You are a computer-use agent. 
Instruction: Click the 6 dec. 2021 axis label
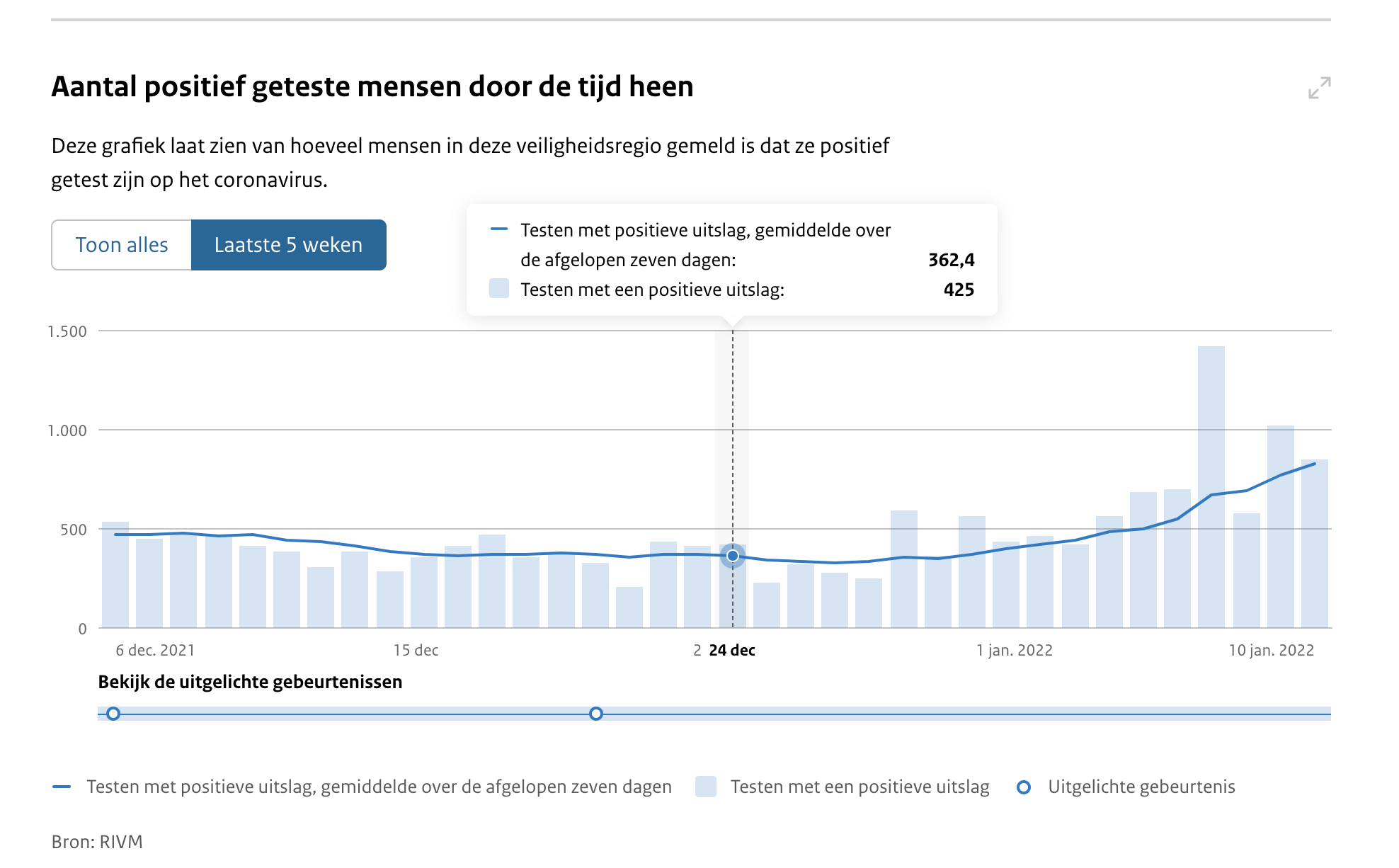(155, 649)
